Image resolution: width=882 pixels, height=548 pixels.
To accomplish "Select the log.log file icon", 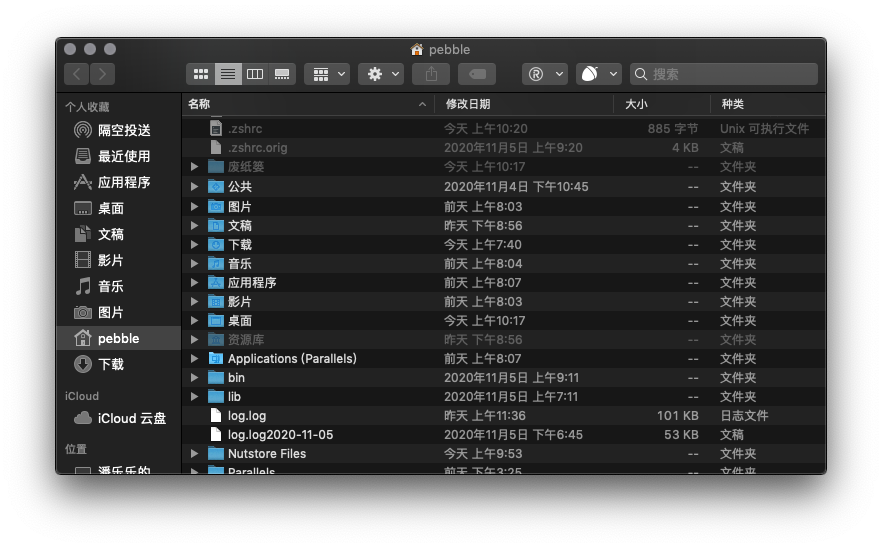I will coord(216,416).
